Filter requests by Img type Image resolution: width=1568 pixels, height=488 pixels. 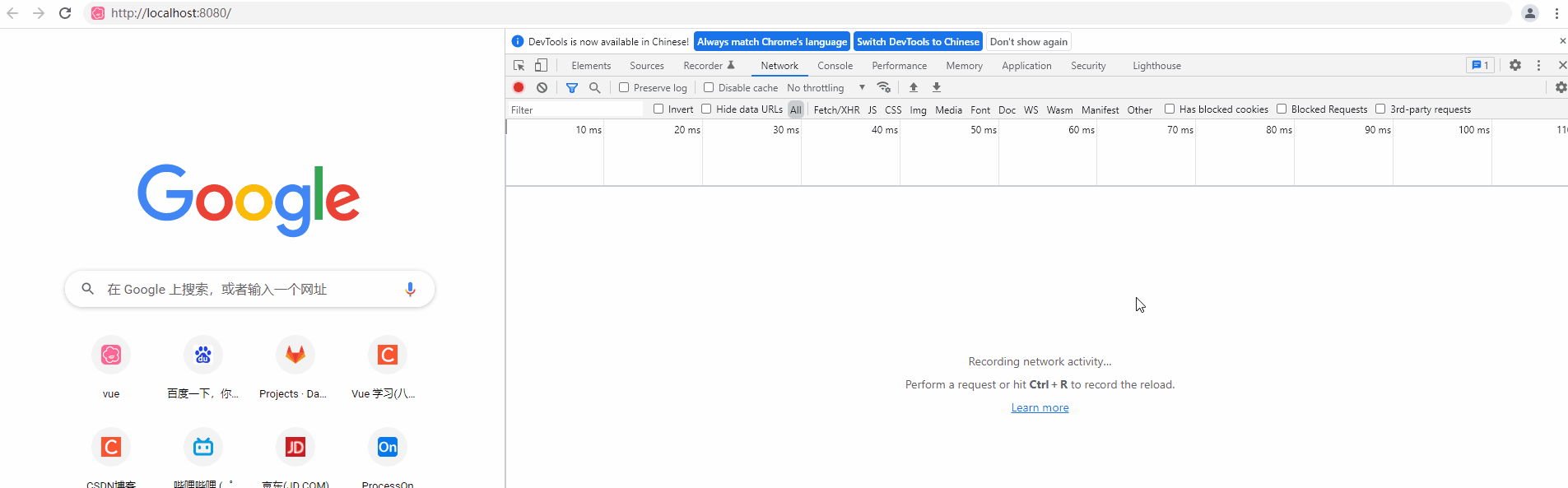pos(918,109)
